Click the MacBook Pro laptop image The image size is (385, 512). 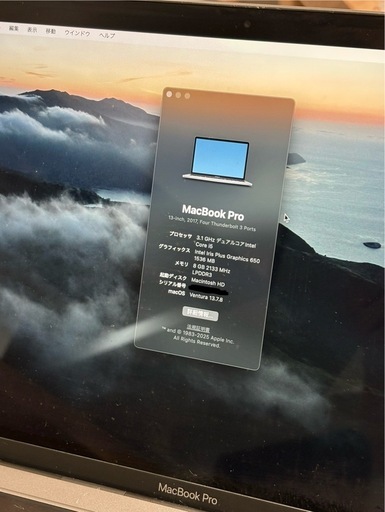click(218, 162)
